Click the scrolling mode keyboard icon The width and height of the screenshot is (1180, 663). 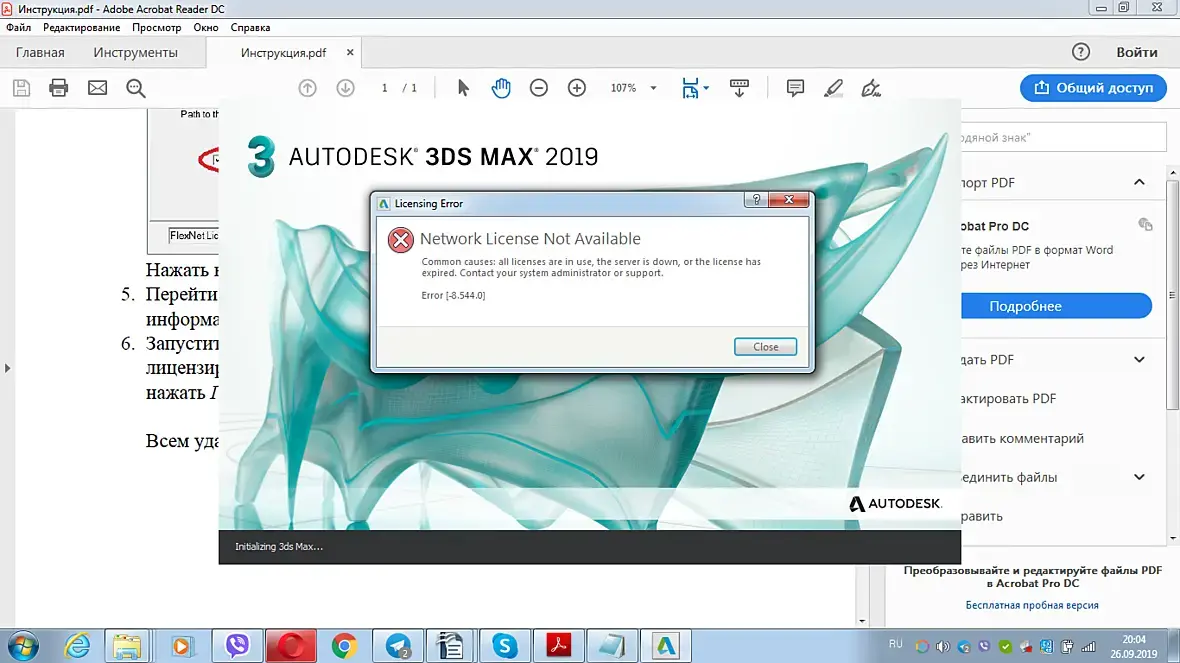point(739,88)
